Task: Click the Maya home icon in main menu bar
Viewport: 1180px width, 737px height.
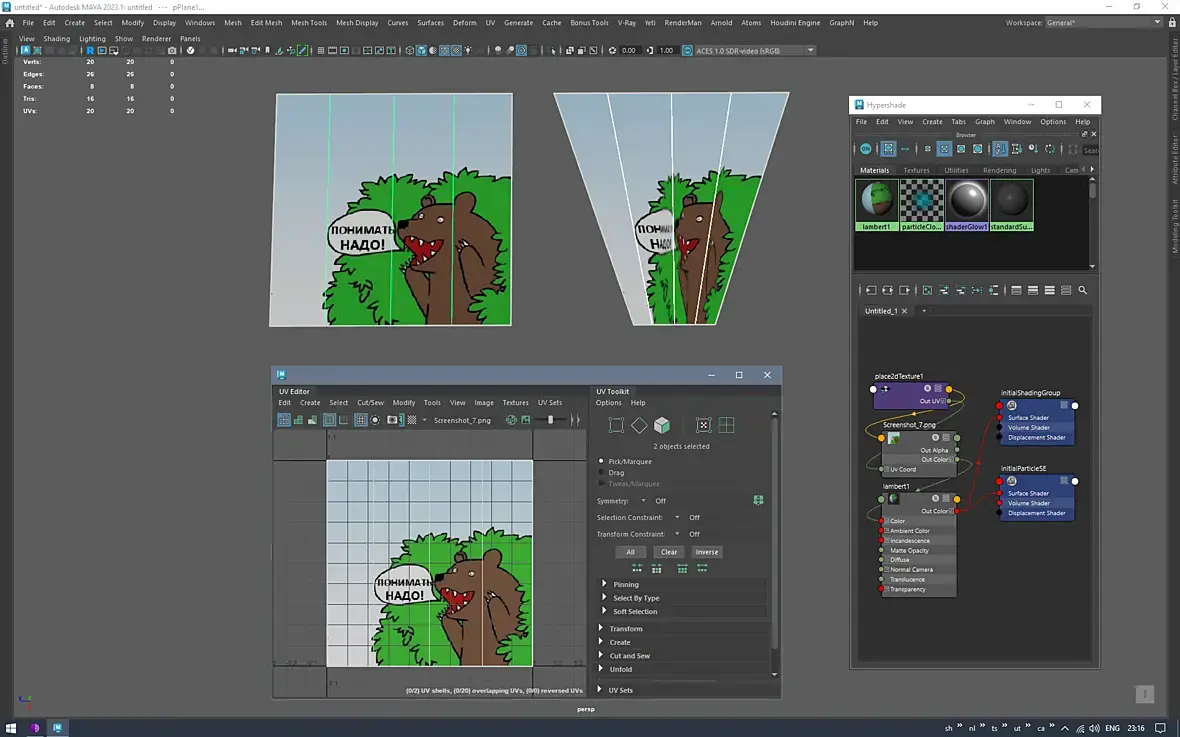Action: pos(10,22)
